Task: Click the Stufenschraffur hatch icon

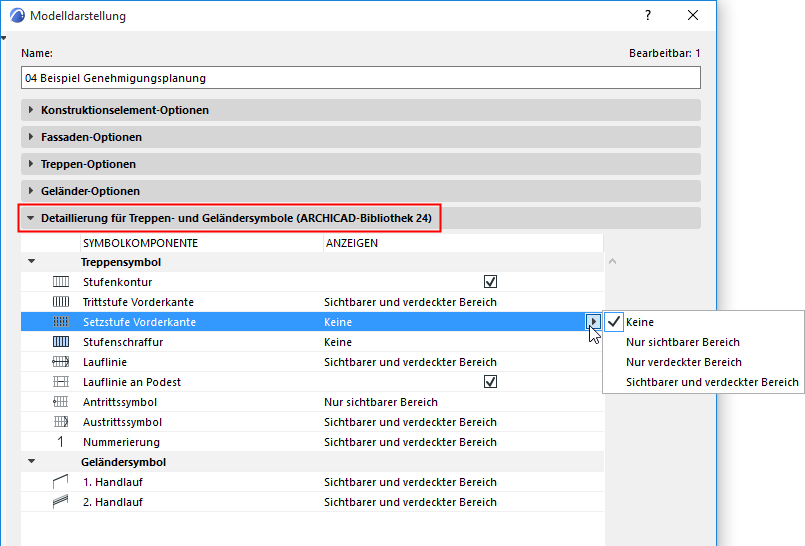Action: coord(60,342)
